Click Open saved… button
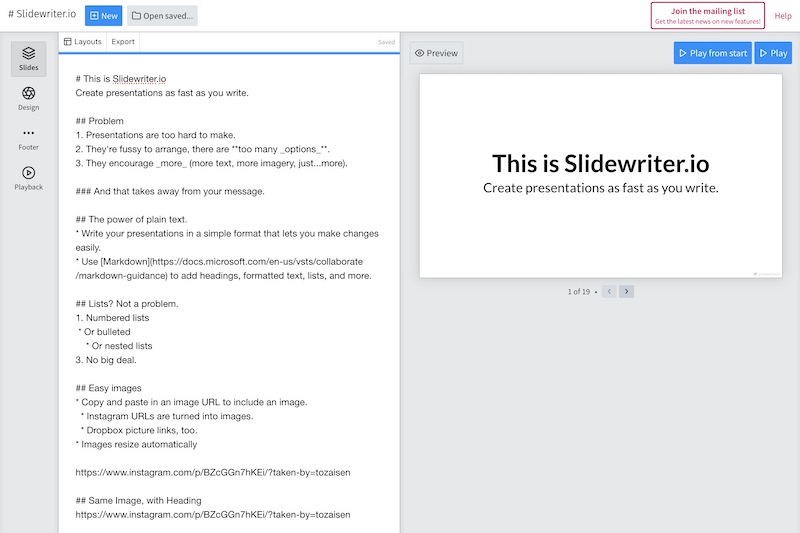The width and height of the screenshot is (800, 533). [162, 16]
